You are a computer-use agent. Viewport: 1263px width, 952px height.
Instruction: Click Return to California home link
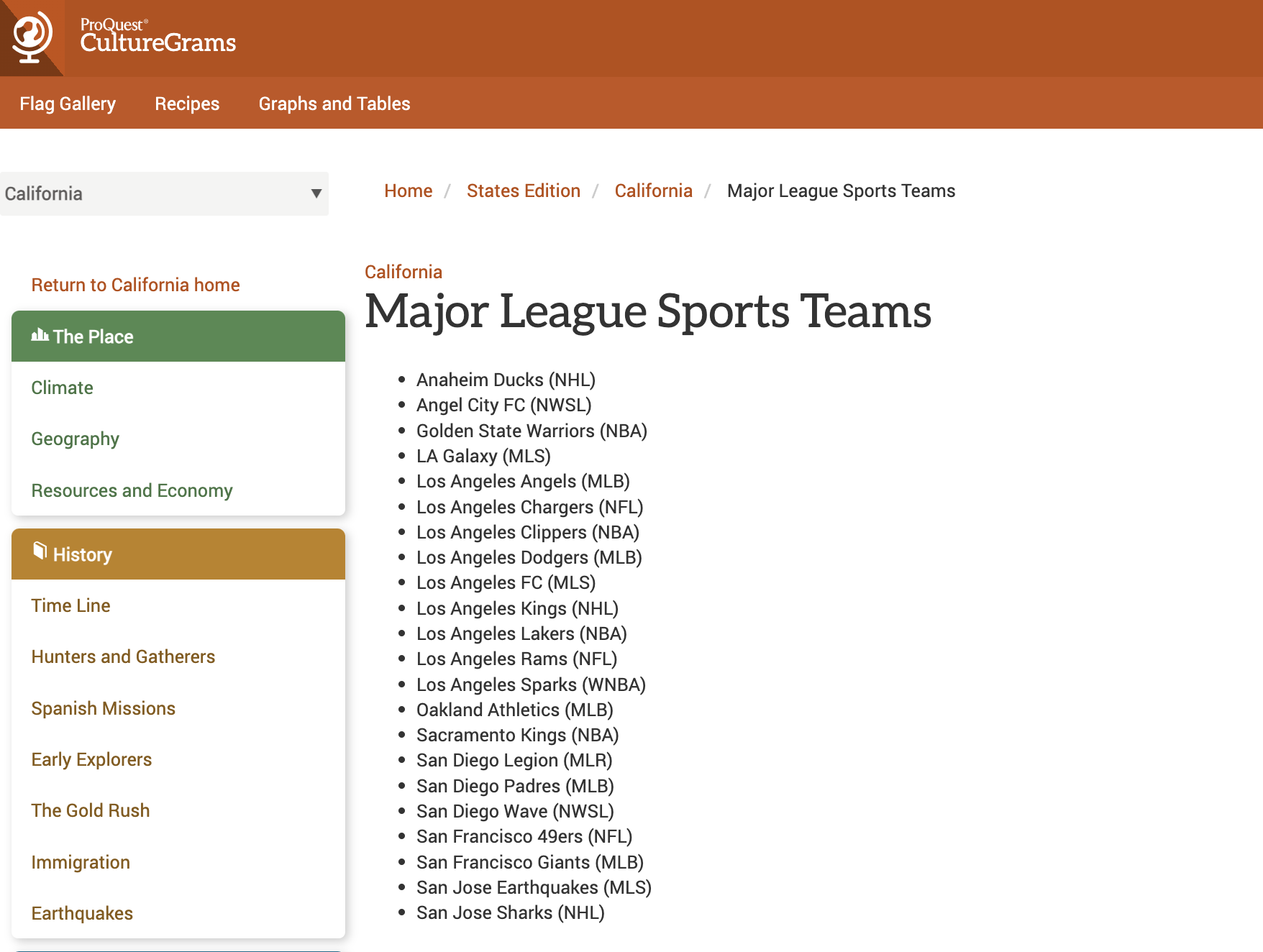136,285
